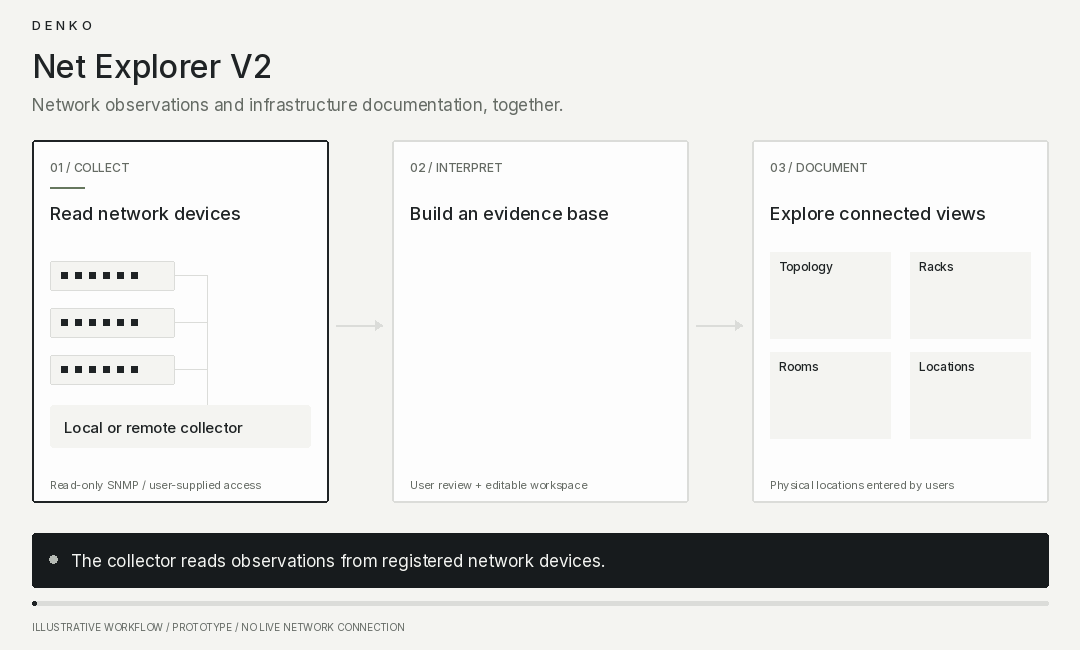The height and width of the screenshot is (650, 1080).
Task: Click the progress position dot
Action: pyautogui.click(x=34, y=603)
